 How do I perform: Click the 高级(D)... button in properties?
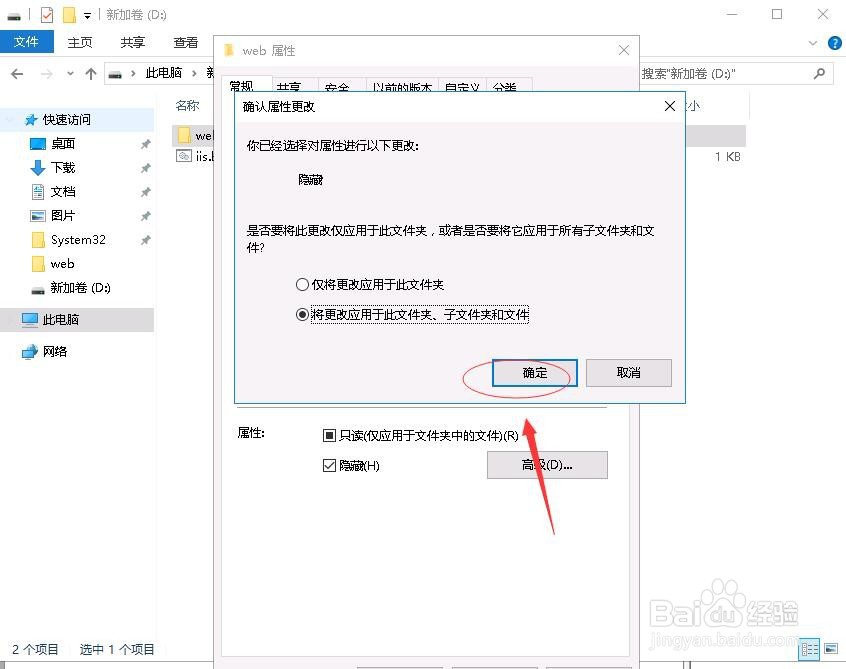pyautogui.click(x=546, y=464)
